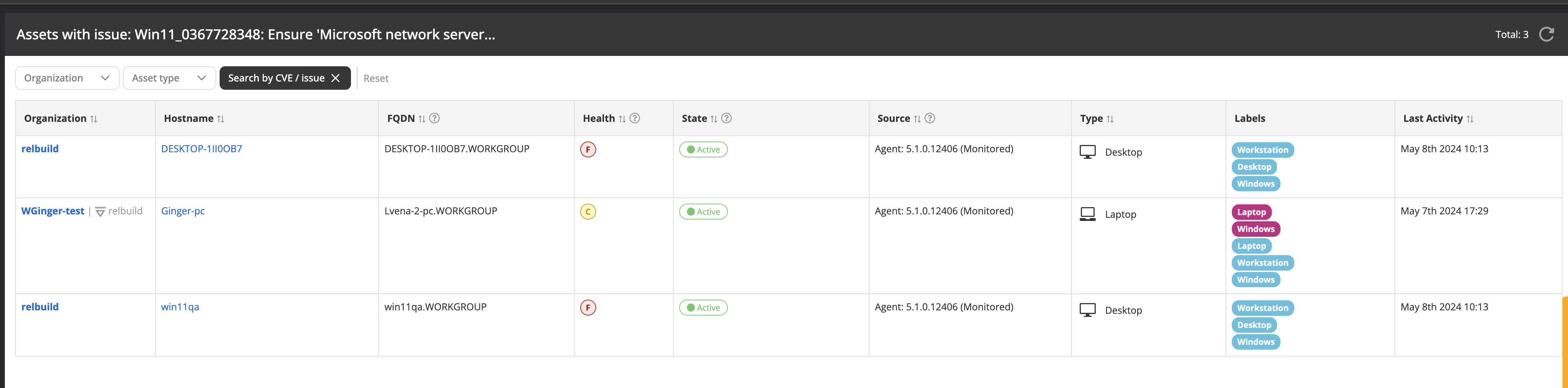Image resolution: width=1568 pixels, height=388 pixels.
Task: Click the Health column help icon
Action: [635, 118]
